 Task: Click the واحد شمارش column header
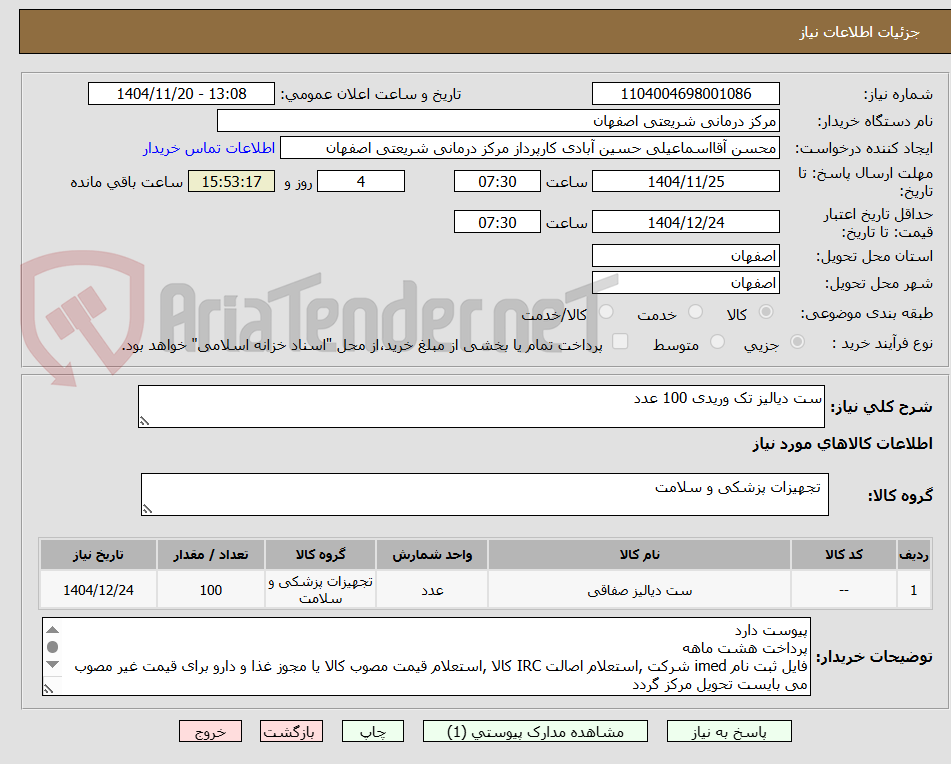pos(432,555)
